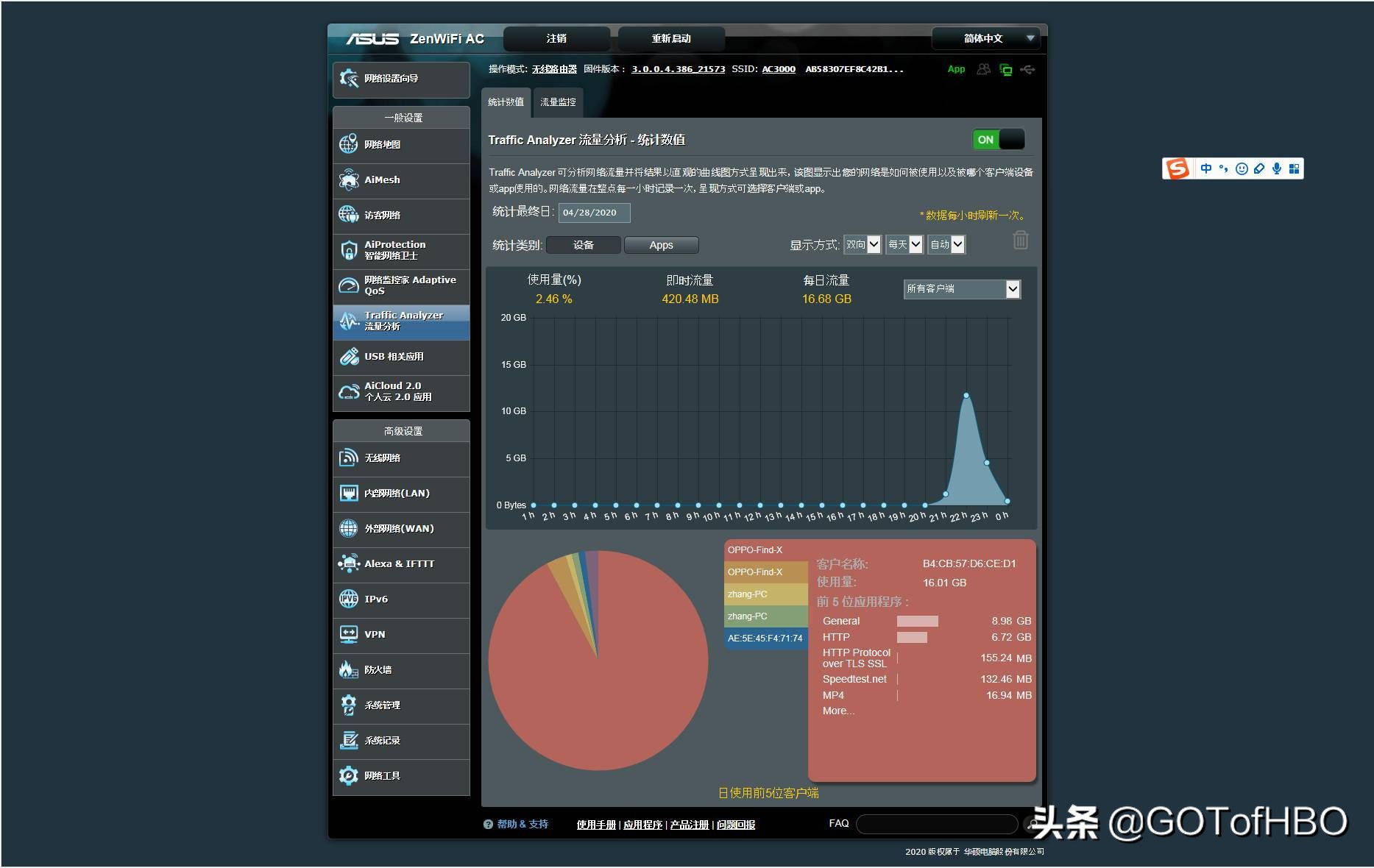Open the VPN settings icon
The image size is (1374, 868).
[349, 634]
